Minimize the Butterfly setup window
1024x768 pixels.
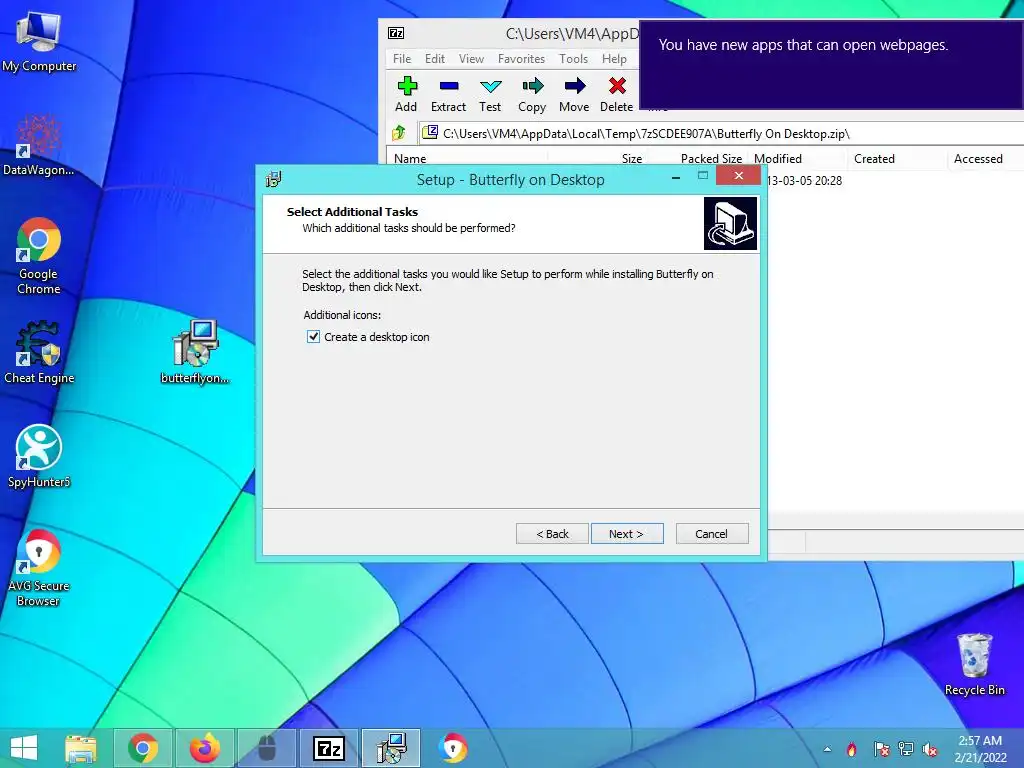click(x=676, y=177)
